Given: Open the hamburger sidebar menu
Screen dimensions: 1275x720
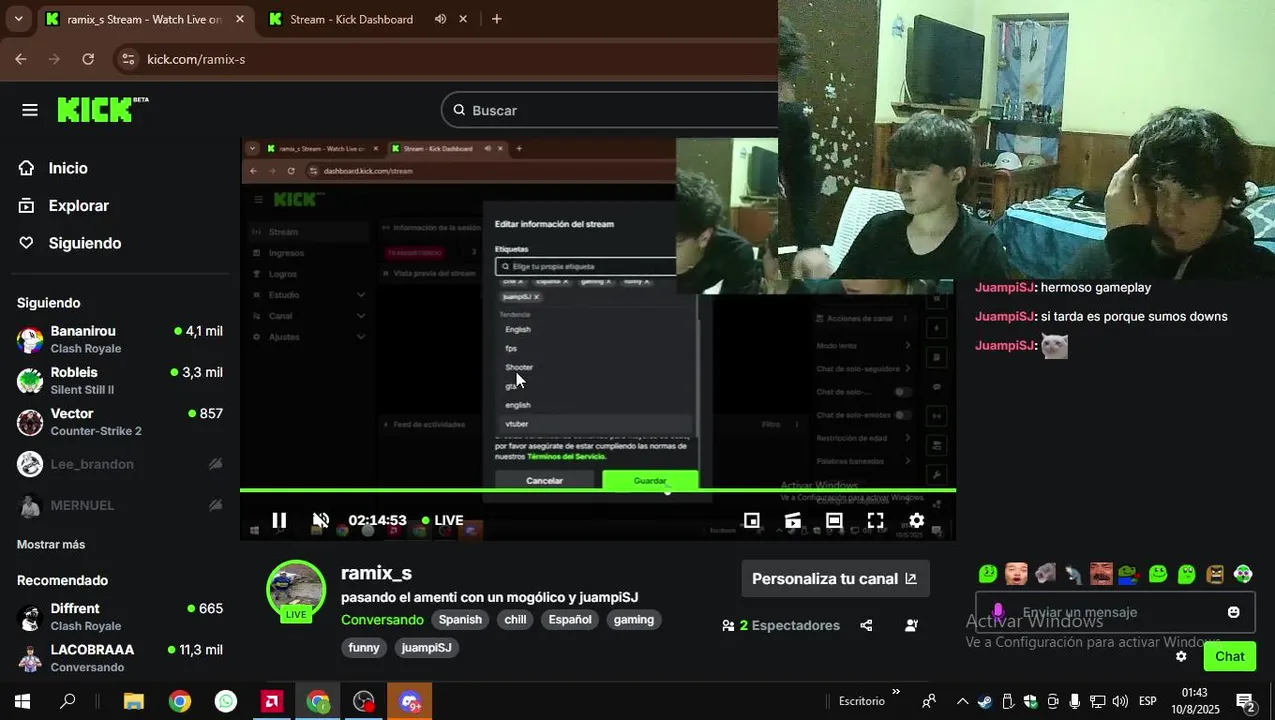Looking at the screenshot, I should [x=30, y=110].
